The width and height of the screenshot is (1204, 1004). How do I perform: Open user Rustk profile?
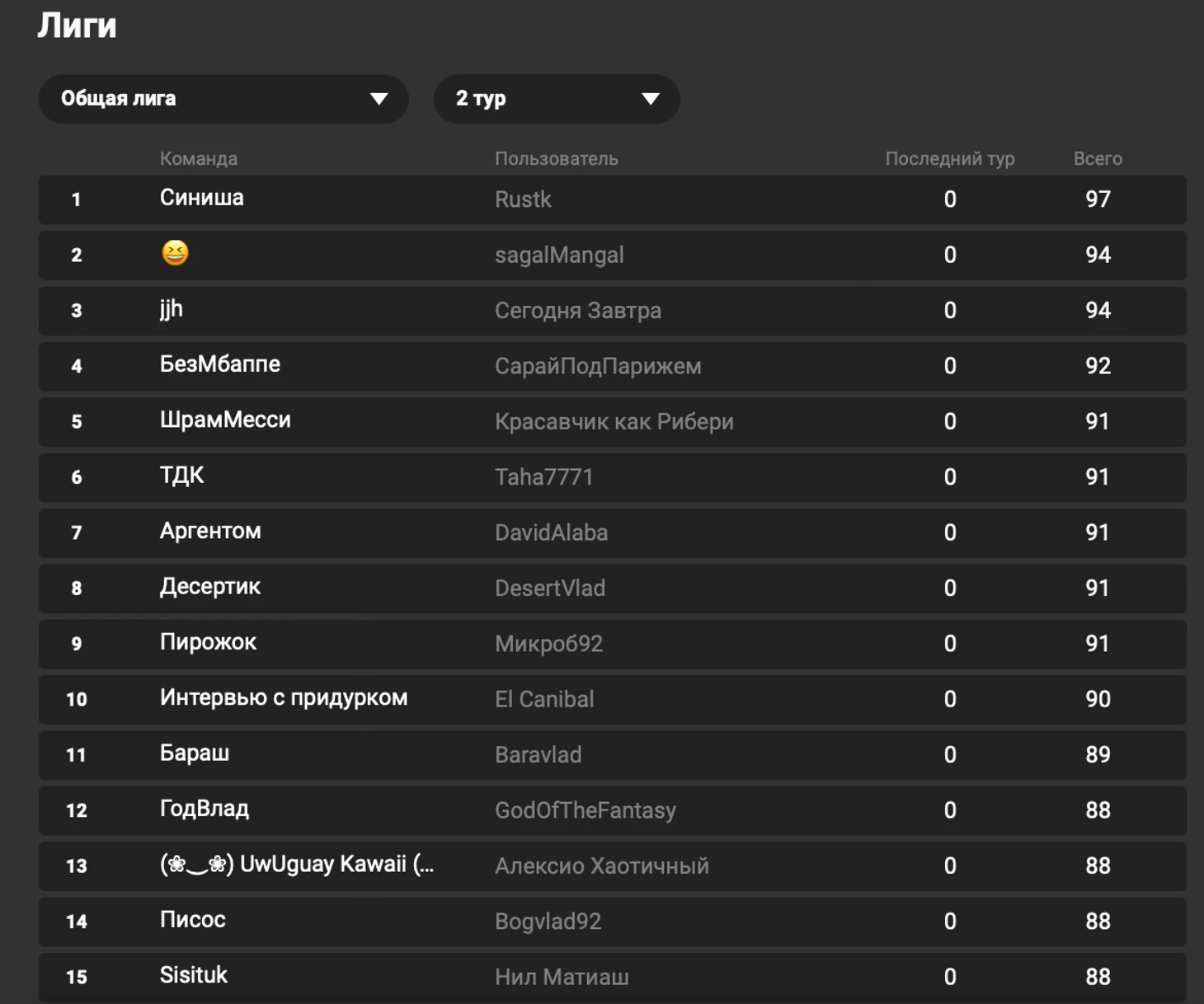(x=523, y=199)
